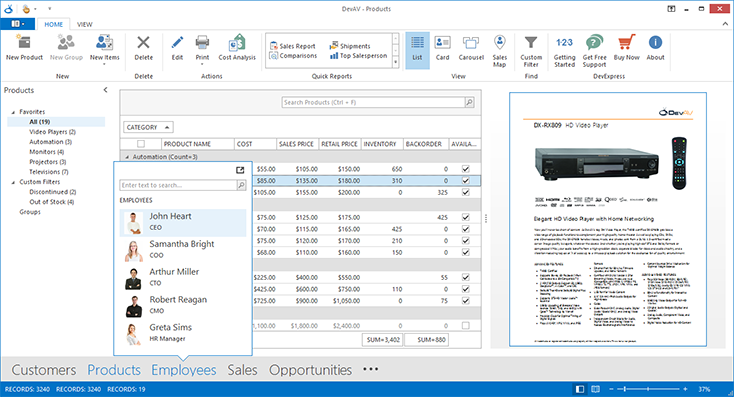Collapse the ribbon with the chevron

click(x=726, y=24)
